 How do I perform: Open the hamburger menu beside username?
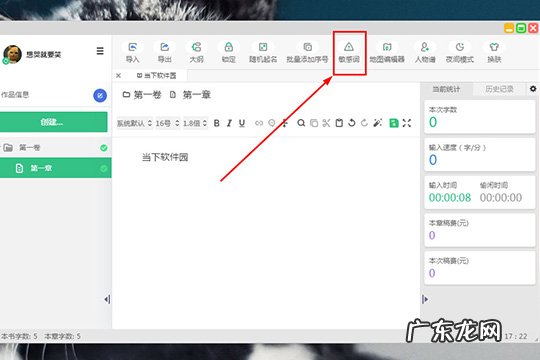click(100, 51)
